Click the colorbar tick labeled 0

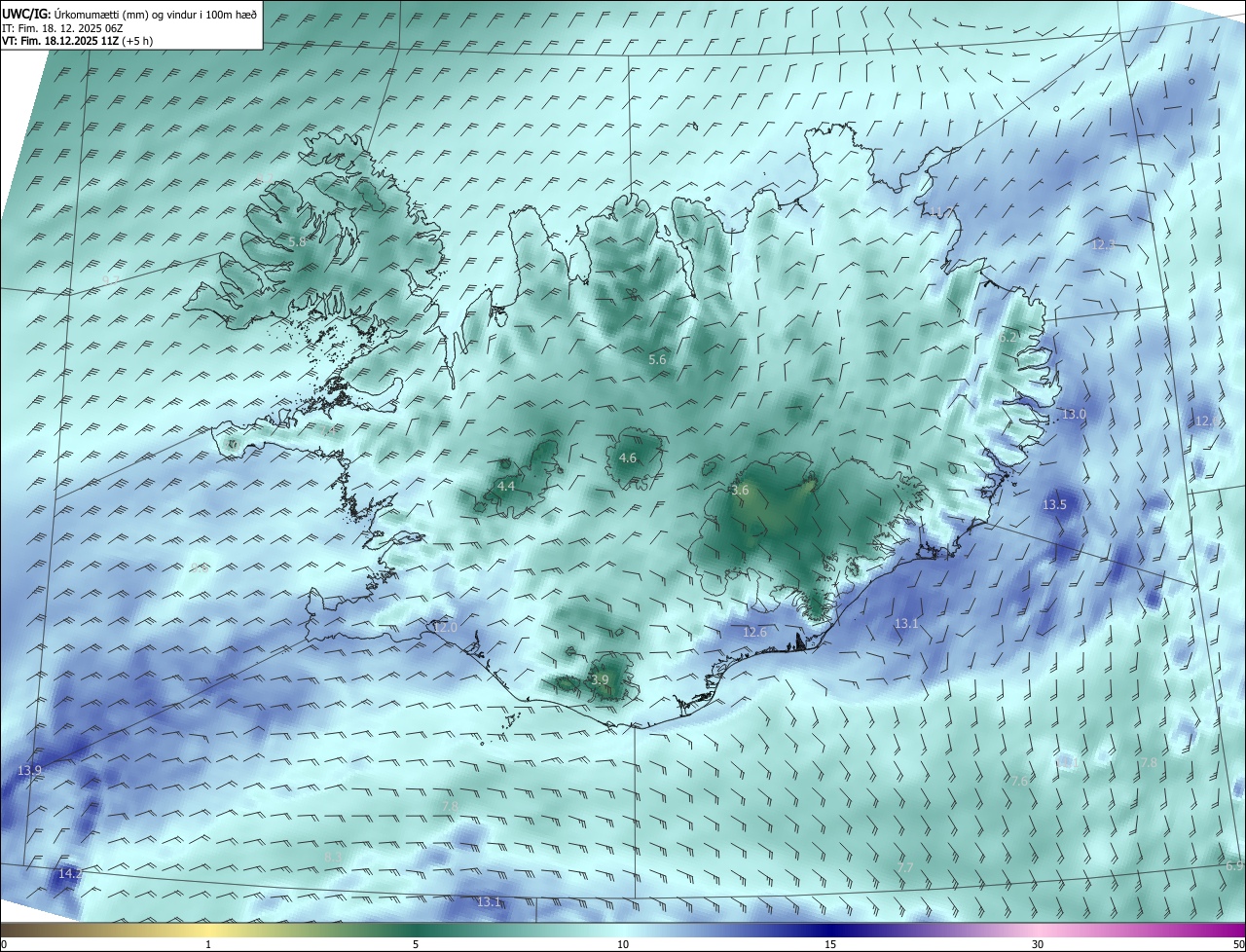click(4, 944)
